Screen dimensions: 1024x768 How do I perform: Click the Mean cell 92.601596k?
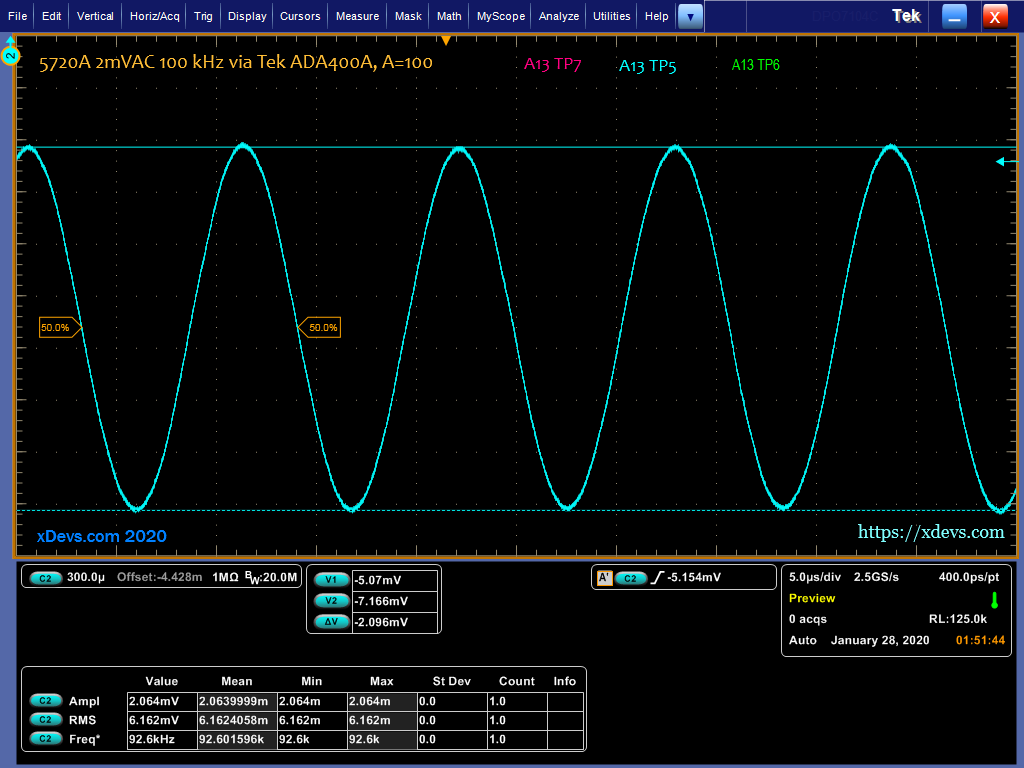coord(237,739)
